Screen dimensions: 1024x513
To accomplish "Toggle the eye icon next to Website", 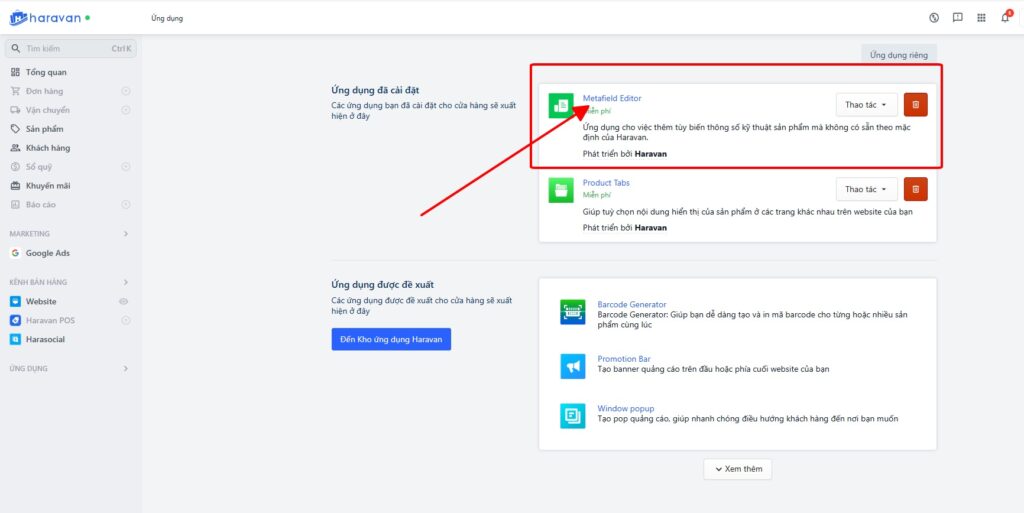I will coord(125,301).
